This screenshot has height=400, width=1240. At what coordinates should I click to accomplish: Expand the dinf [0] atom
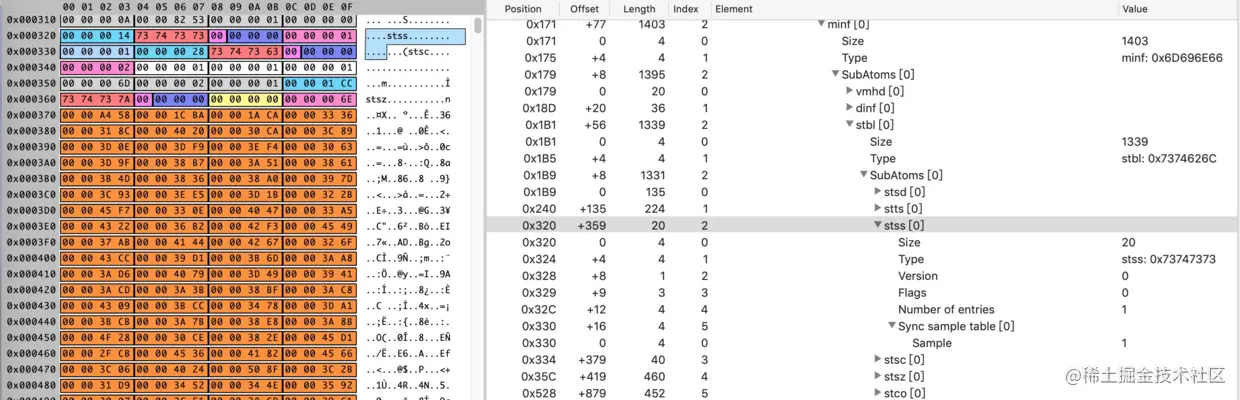850,108
